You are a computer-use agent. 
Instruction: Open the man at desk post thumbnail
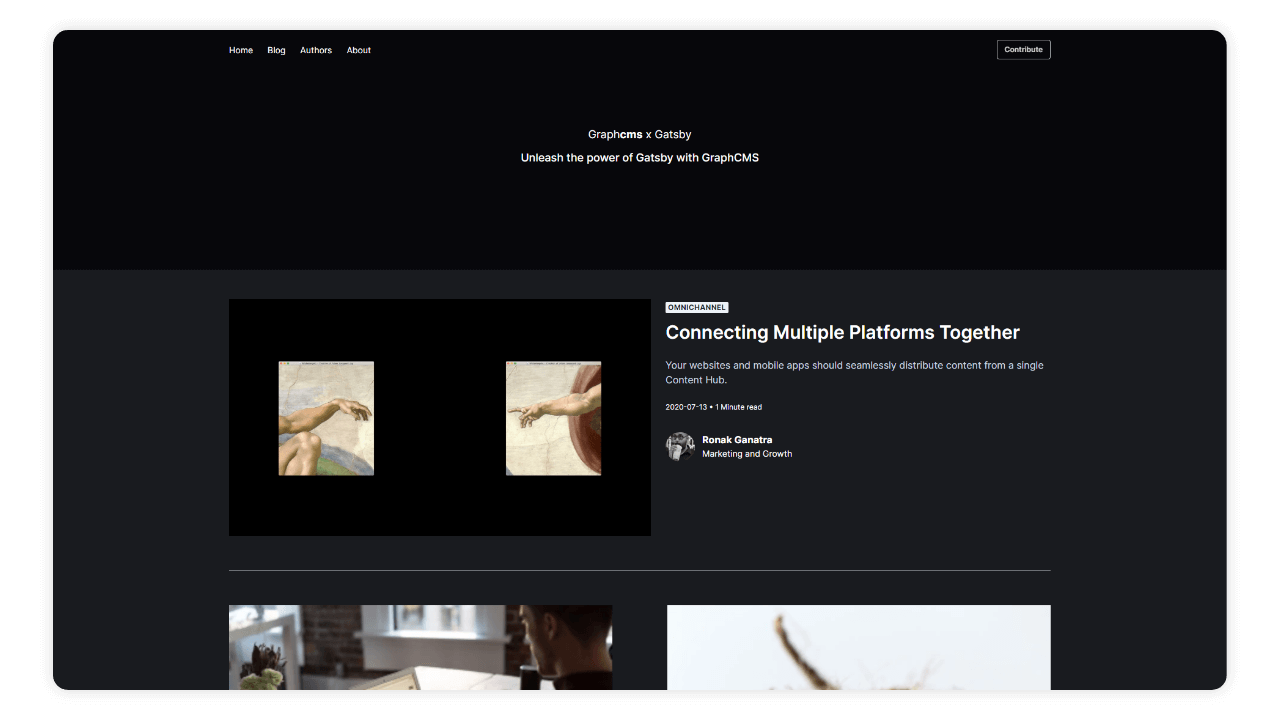421,647
